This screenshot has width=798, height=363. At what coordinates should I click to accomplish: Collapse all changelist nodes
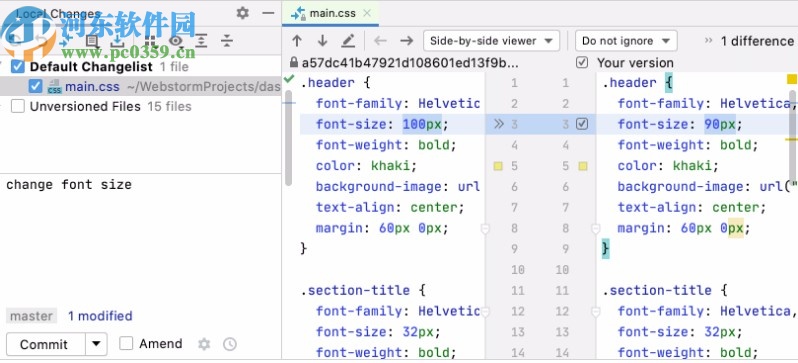227,41
